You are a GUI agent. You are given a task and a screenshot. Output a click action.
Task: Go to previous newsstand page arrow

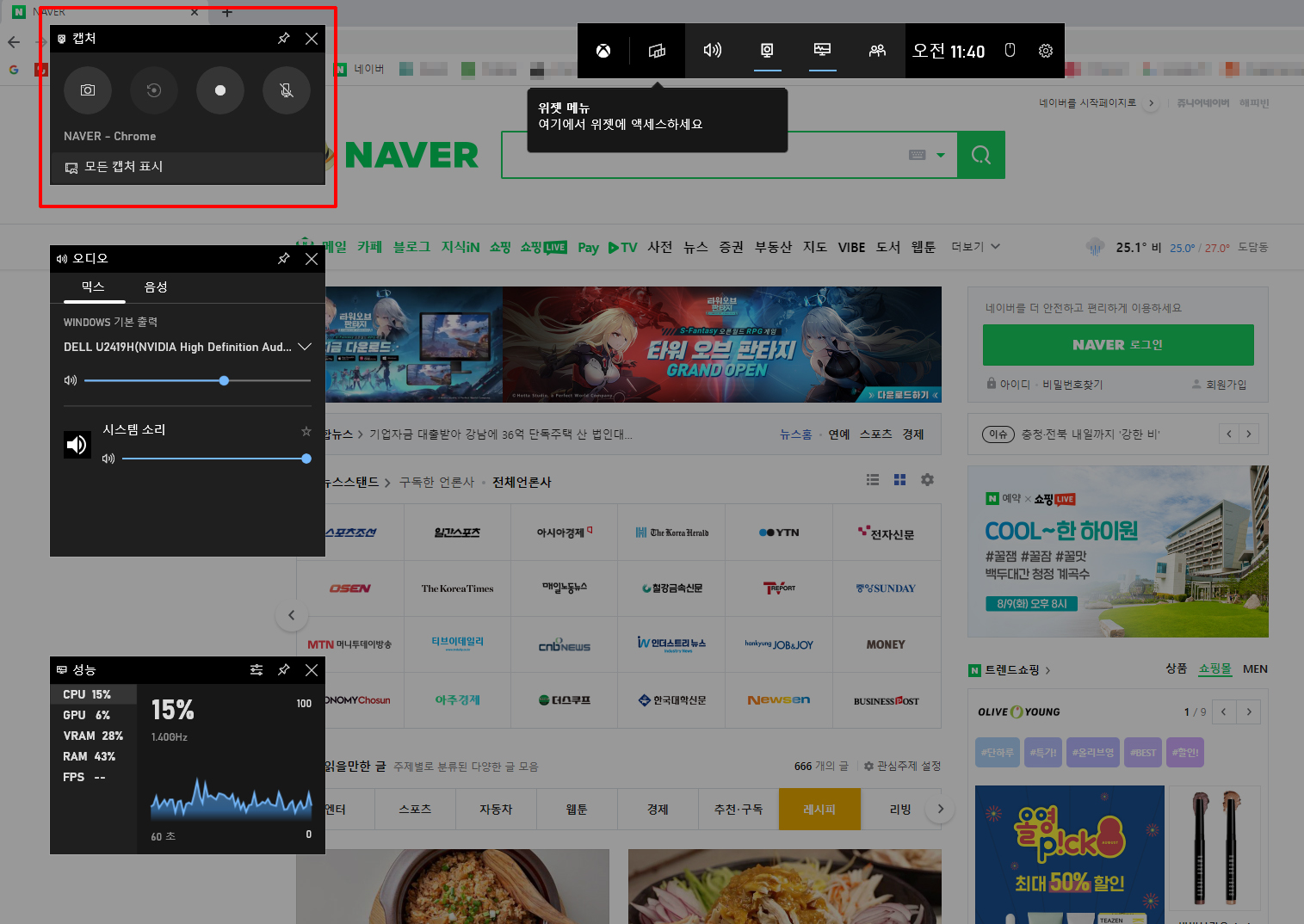(x=292, y=615)
